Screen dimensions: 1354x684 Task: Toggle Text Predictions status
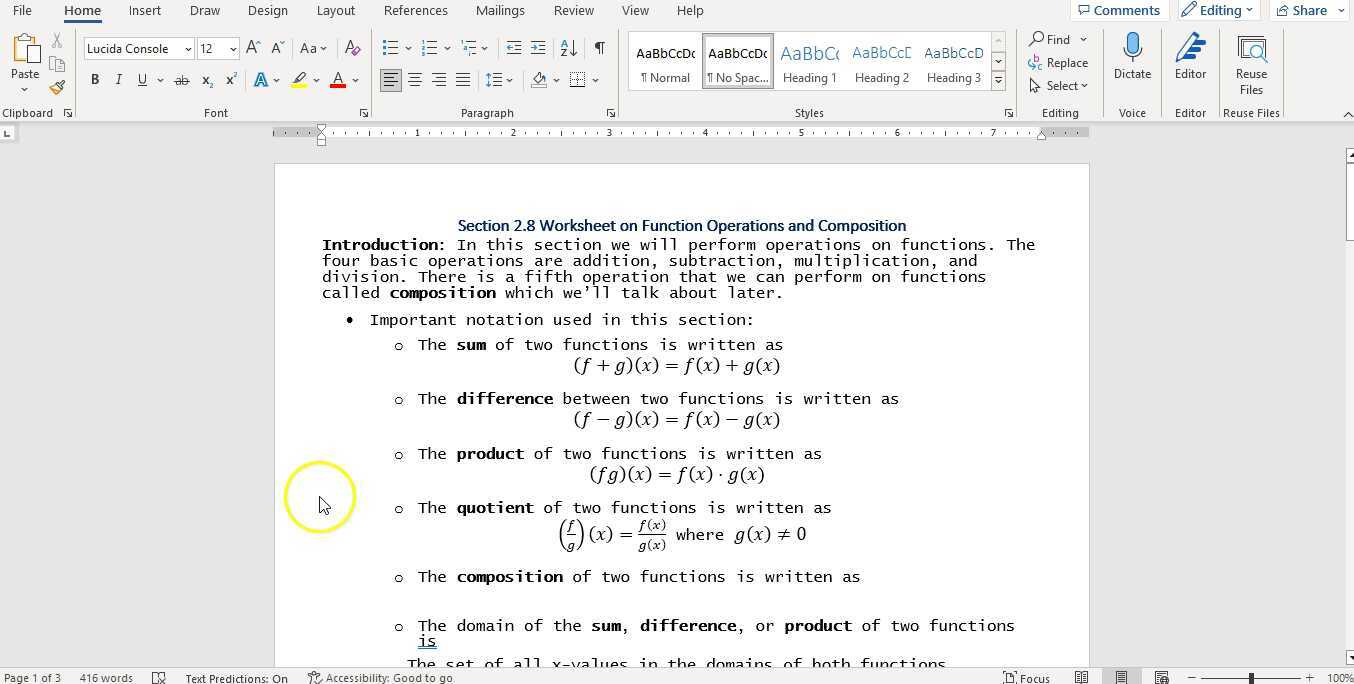[x=236, y=678]
